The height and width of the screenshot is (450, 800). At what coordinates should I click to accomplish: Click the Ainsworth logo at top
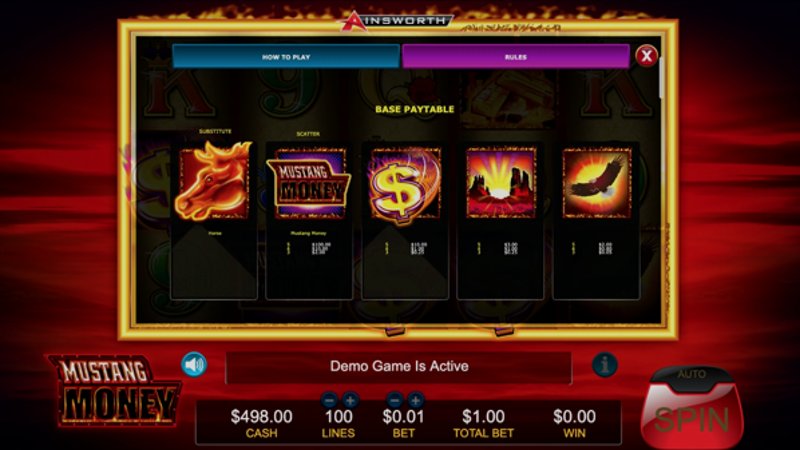(x=397, y=21)
